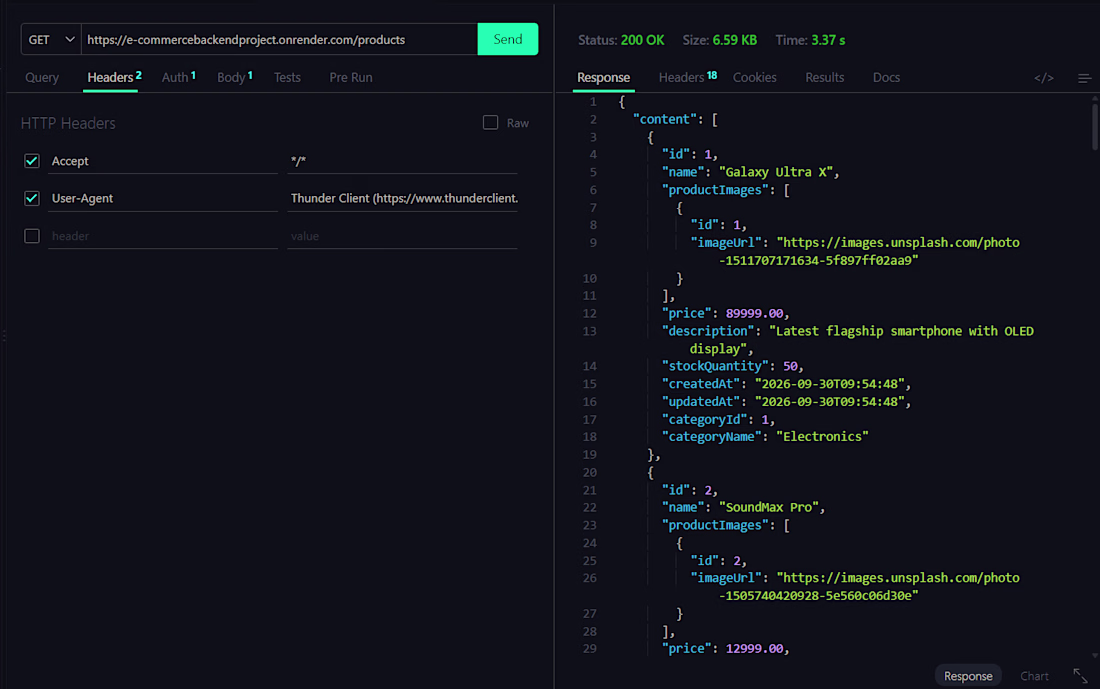This screenshot has height=689, width=1100.
Task: Open the GET method dropdown
Action: pyautogui.click(x=51, y=39)
